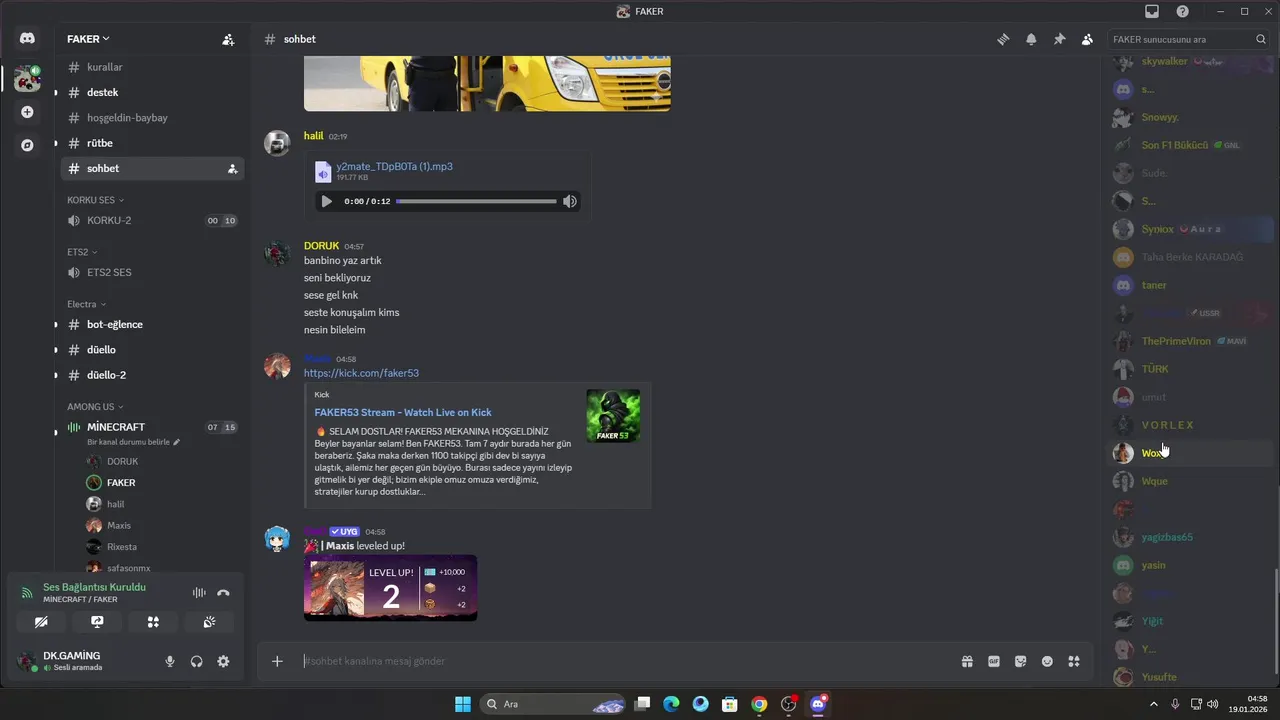
Task: Open the kurallar channel
Action: pos(152,67)
